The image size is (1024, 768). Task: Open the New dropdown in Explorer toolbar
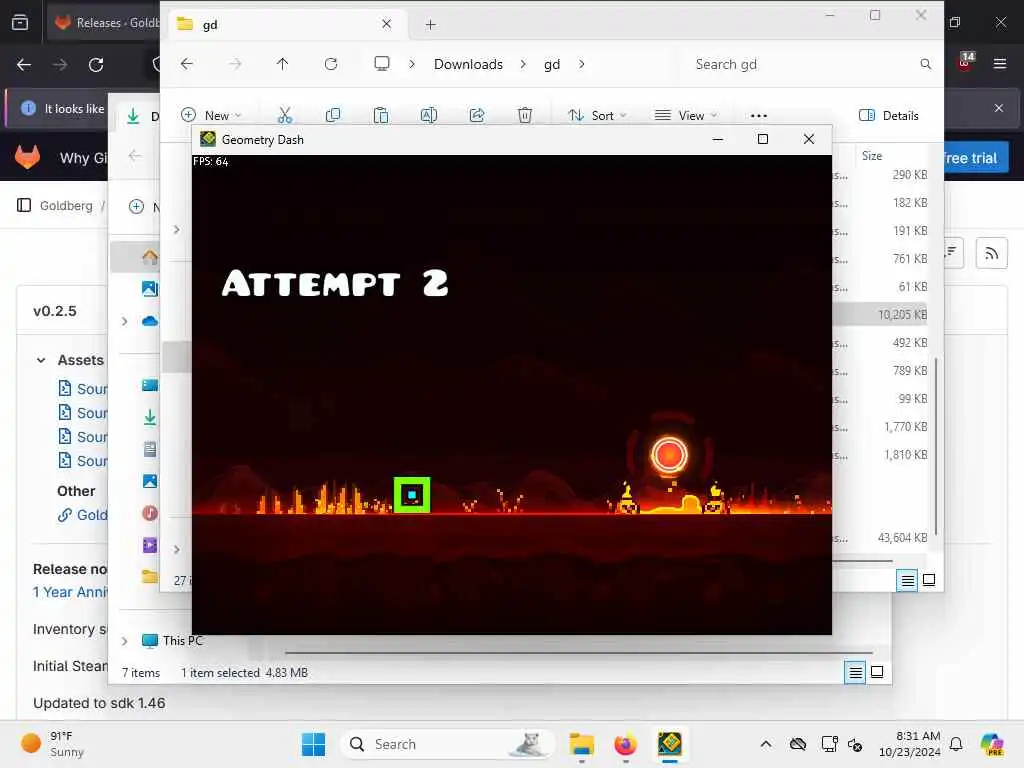pyautogui.click(x=211, y=116)
